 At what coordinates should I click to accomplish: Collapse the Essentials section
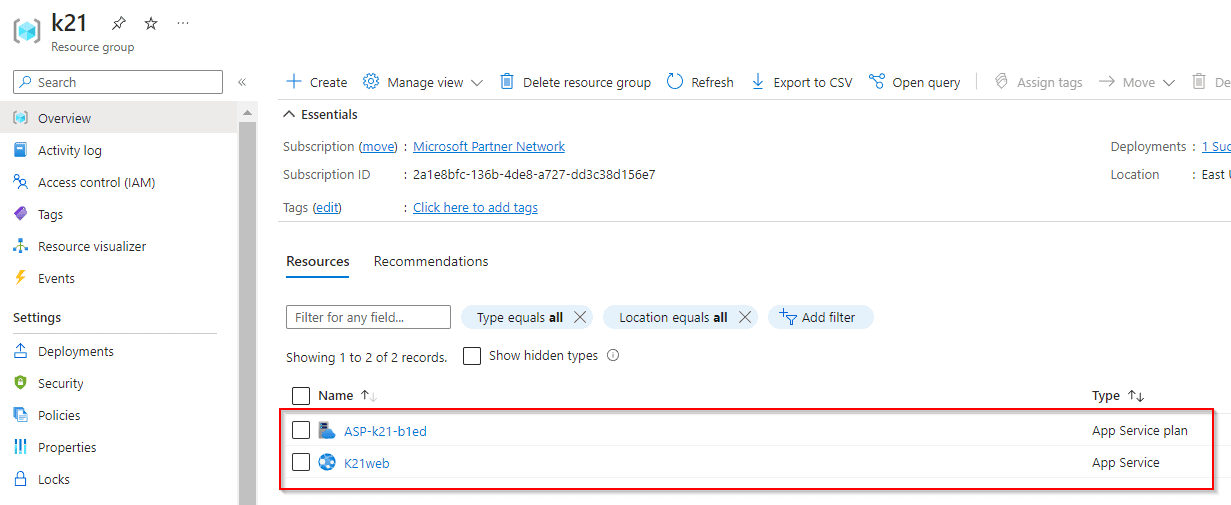[x=290, y=114]
